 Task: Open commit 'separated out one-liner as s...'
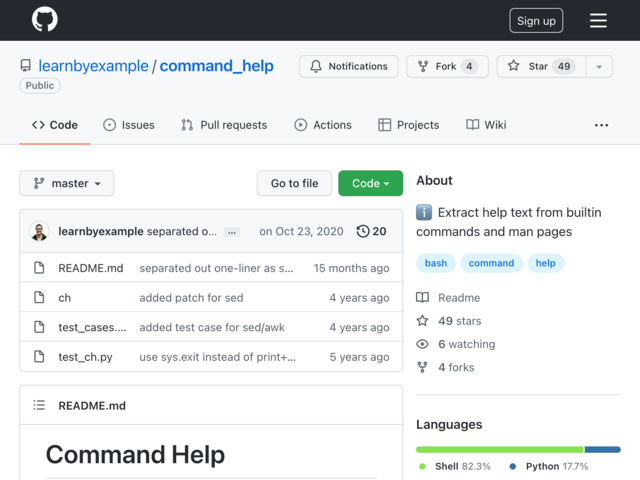click(x=216, y=268)
